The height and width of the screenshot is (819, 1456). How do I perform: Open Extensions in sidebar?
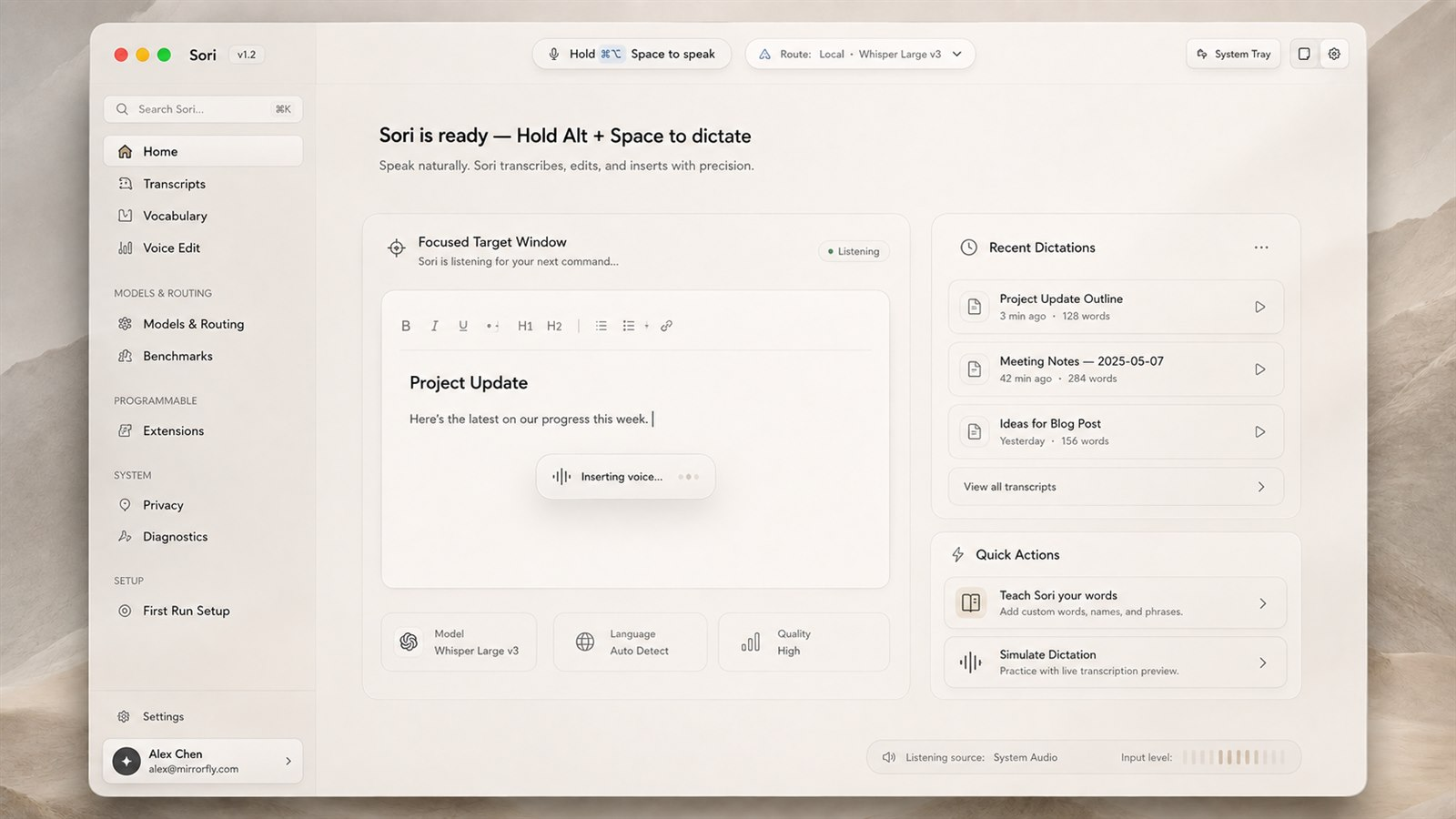pyautogui.click(x=203, y=430)
